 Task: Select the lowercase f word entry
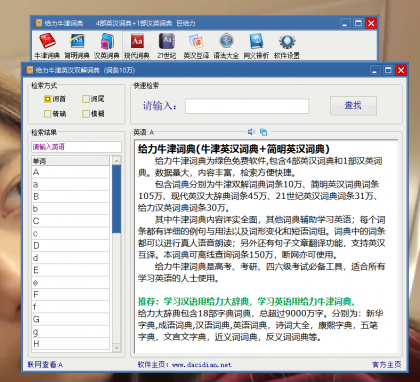pos(71,307)
